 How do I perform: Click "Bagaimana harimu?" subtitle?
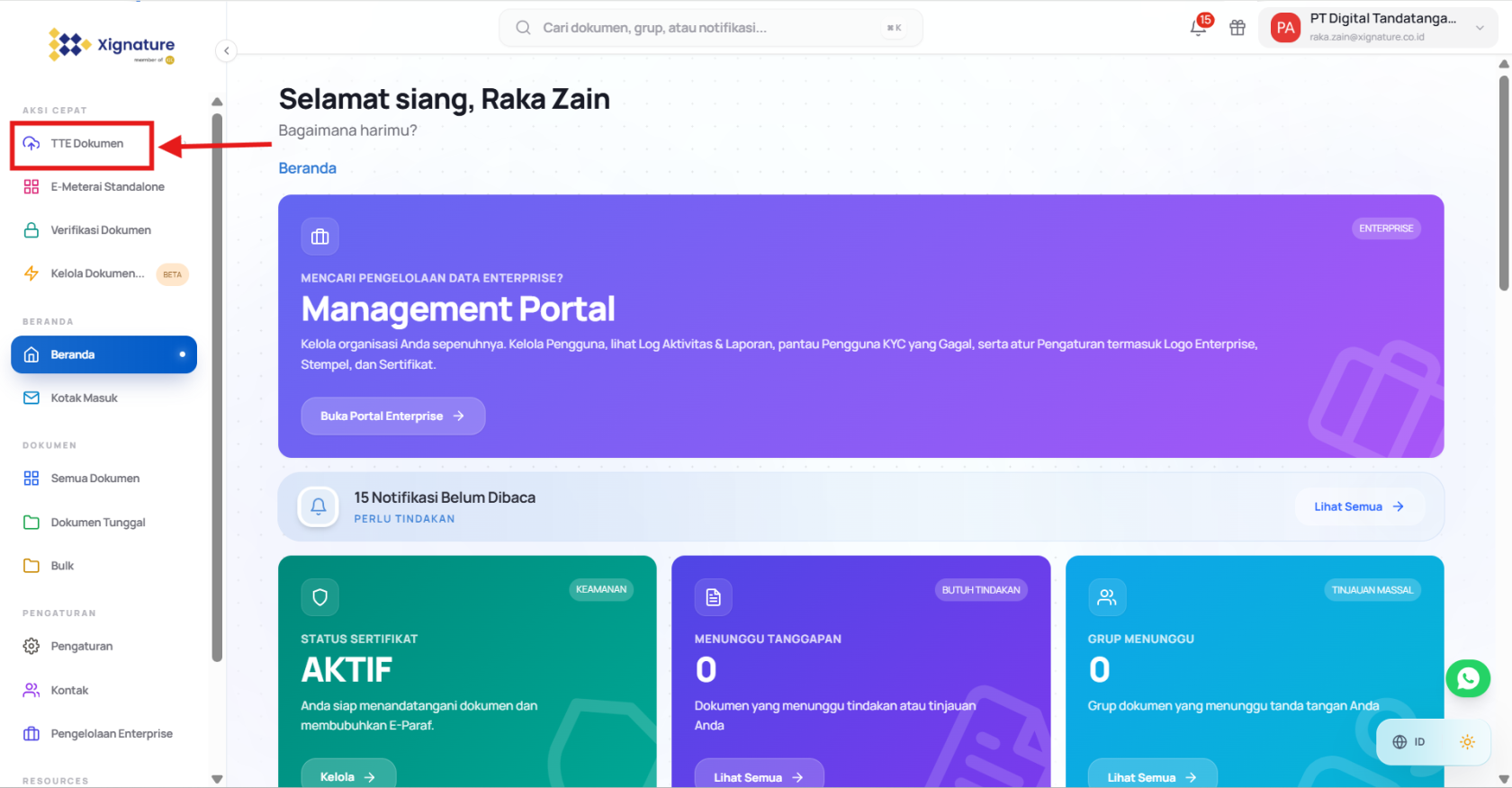tap(348, 130)
